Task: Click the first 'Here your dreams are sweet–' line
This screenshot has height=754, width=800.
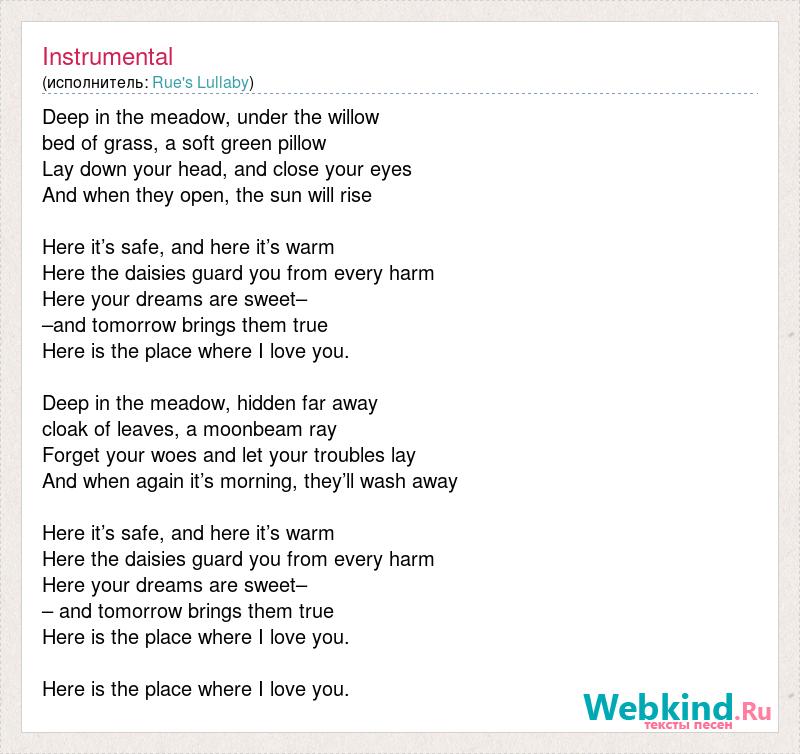Action: (x=175, y=300)
